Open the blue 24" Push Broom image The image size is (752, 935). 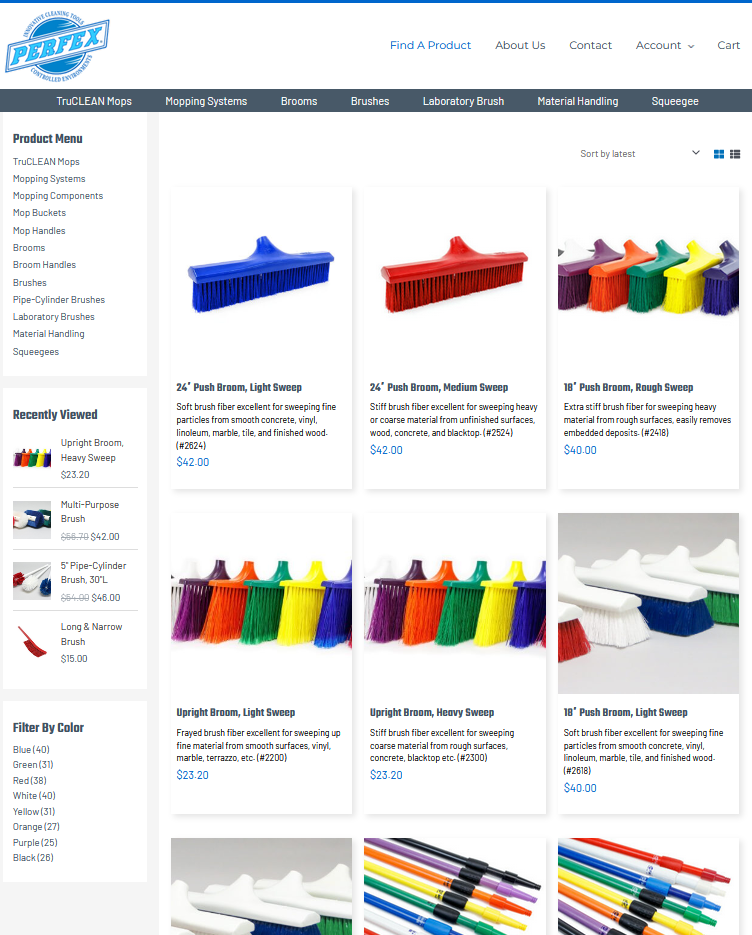pos(261,278)
